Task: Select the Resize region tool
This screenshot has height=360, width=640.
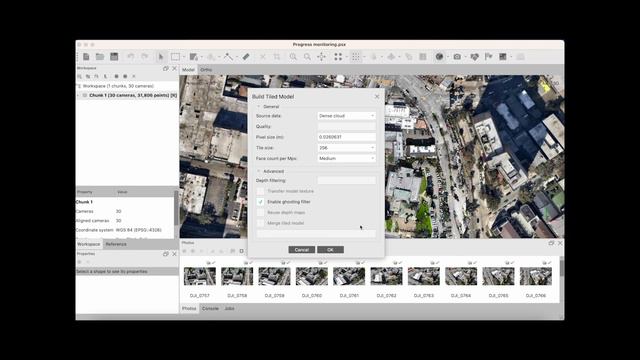Action: pos(193,57)
